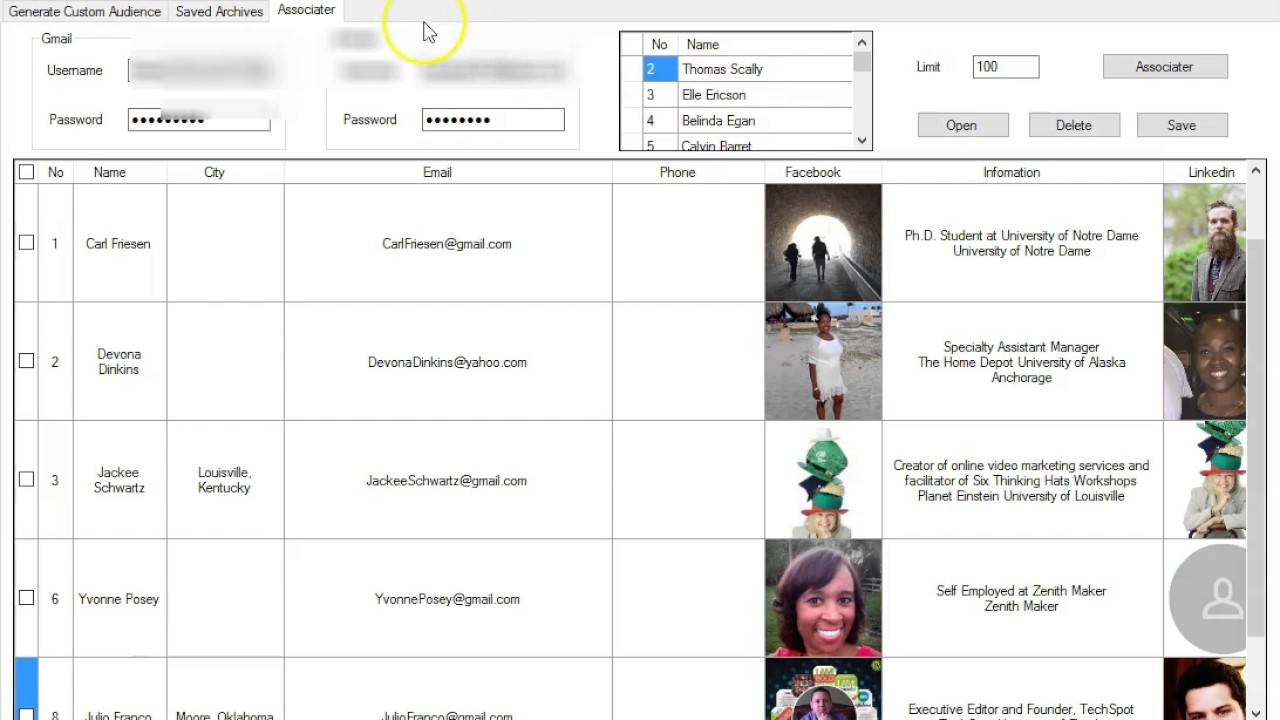Click the email JackeeSchwartz@gmail.com
The width and height of the screenshot is (1280, 720).
click(446, 481)
